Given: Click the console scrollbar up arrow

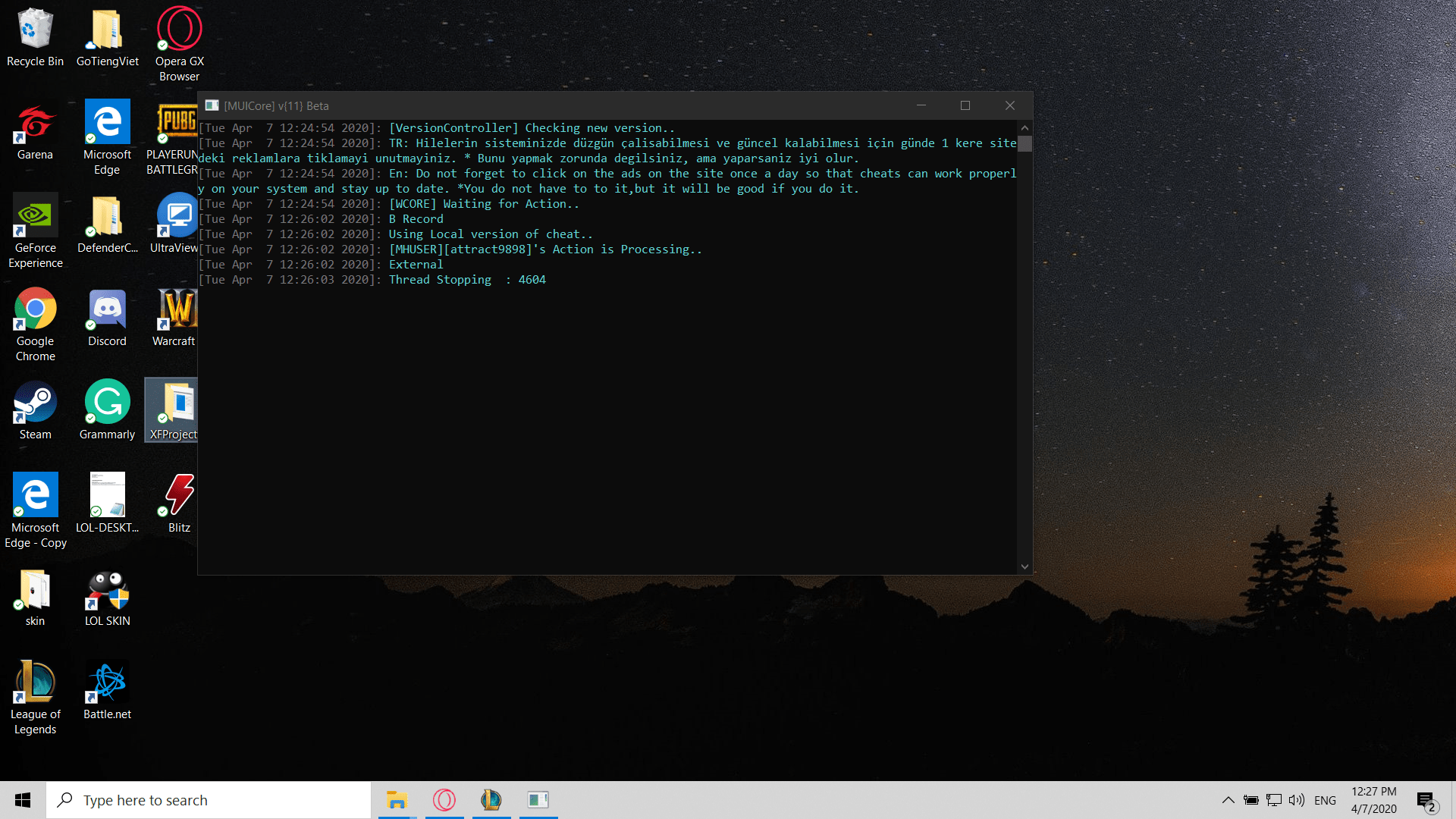Looking at the screenshot, I should (1025, 127).
